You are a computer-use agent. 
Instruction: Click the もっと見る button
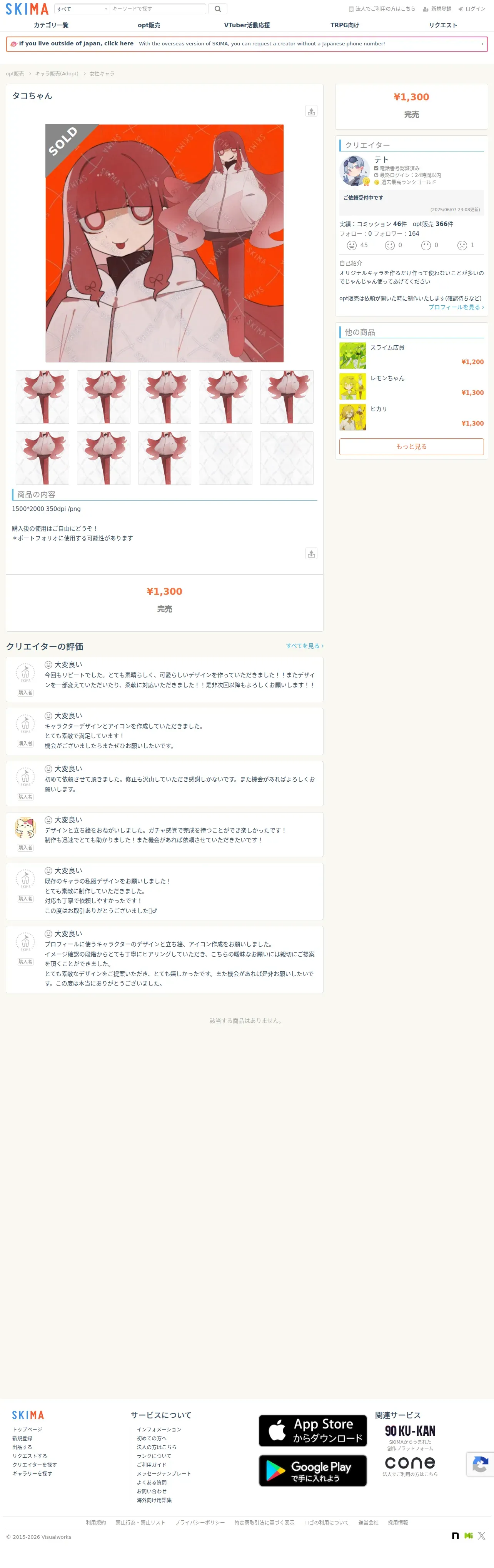[x=412, y=447]
